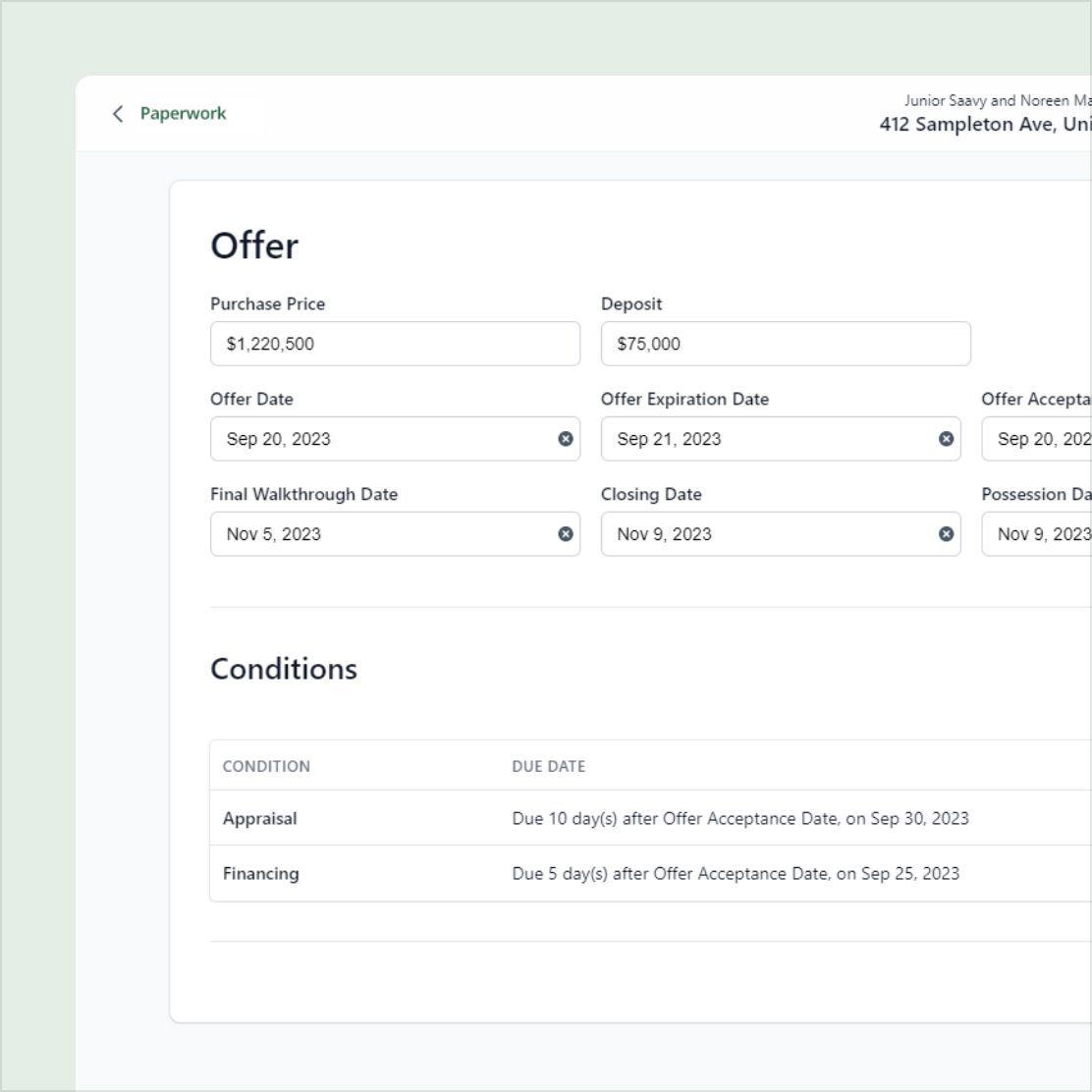
Task: Open the Offer Date picker
Action: point(395,439)
